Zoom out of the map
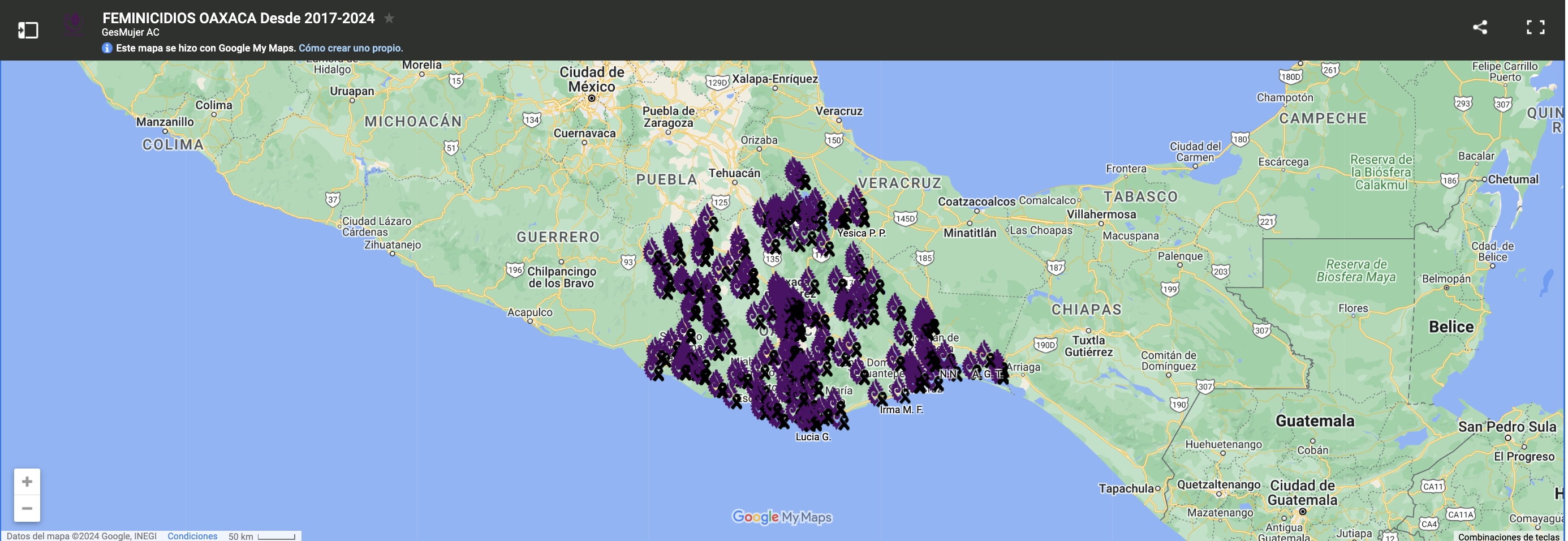Image resolution: width=1568 pixels, height=541 pixels. coord(27,508)
